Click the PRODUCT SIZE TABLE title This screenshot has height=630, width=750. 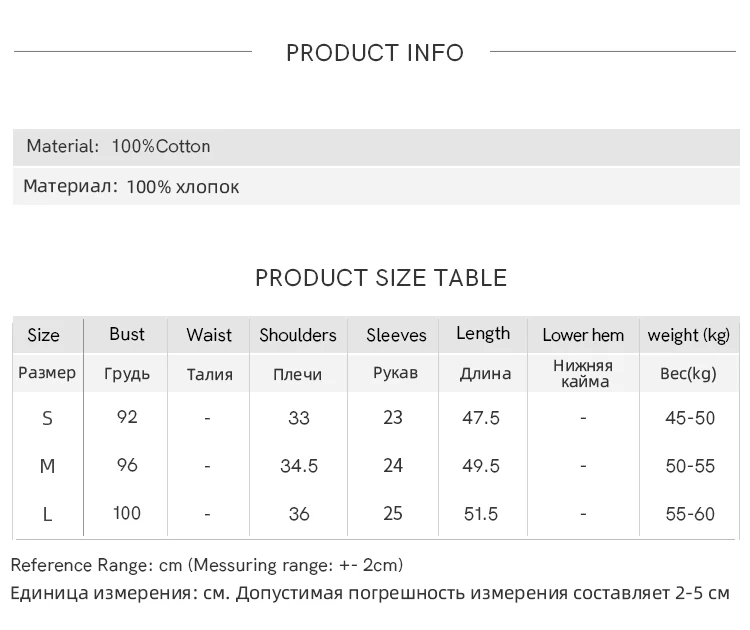381,278
